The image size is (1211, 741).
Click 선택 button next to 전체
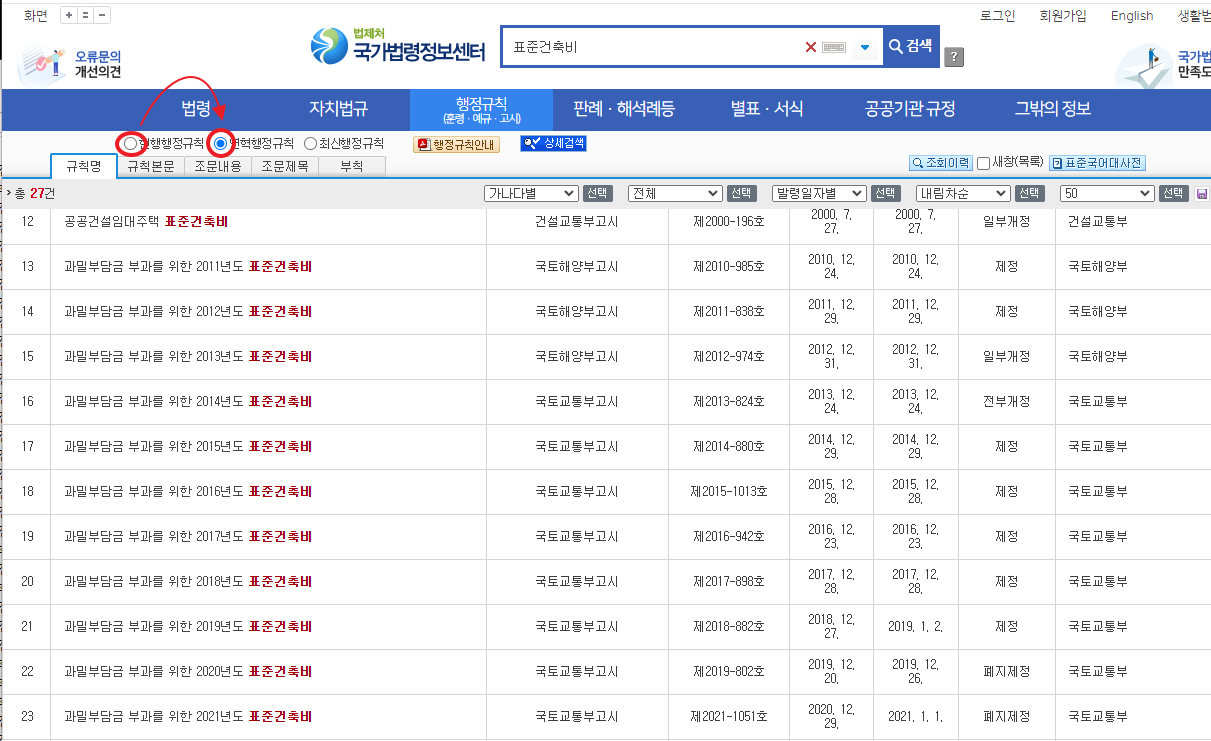tap(741, 193)
